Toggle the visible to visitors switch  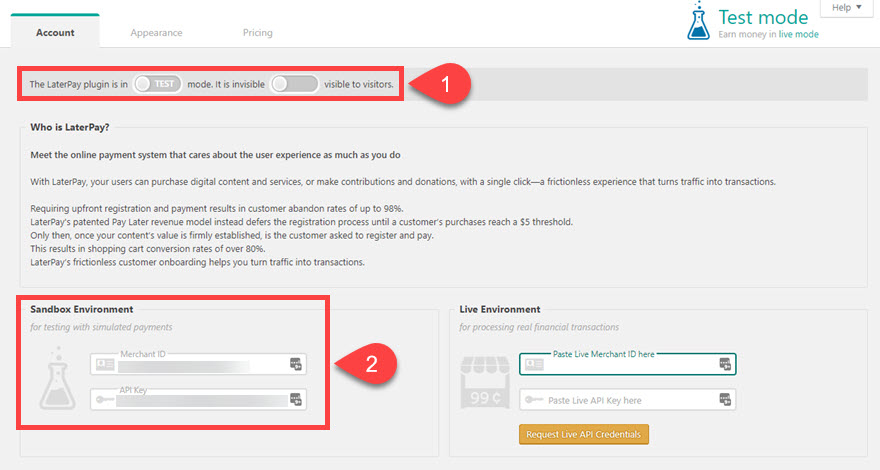click(x=294, y=84)
